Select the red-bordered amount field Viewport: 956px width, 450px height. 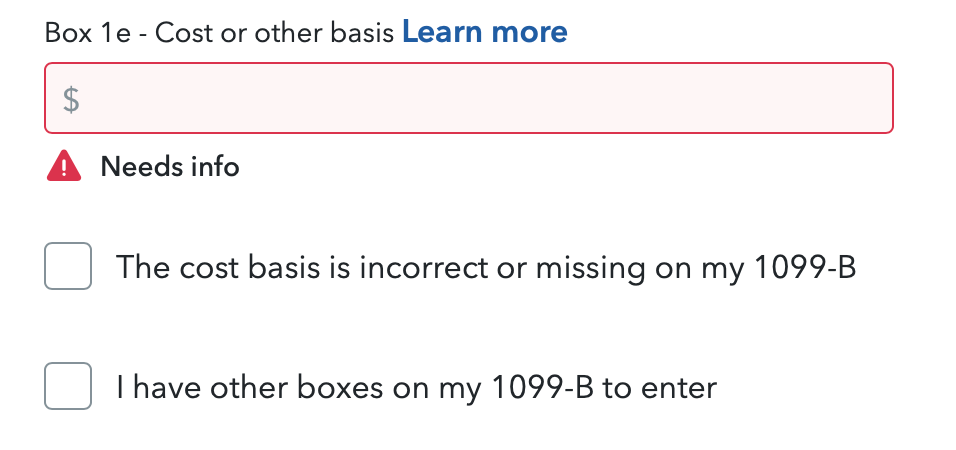469,98
